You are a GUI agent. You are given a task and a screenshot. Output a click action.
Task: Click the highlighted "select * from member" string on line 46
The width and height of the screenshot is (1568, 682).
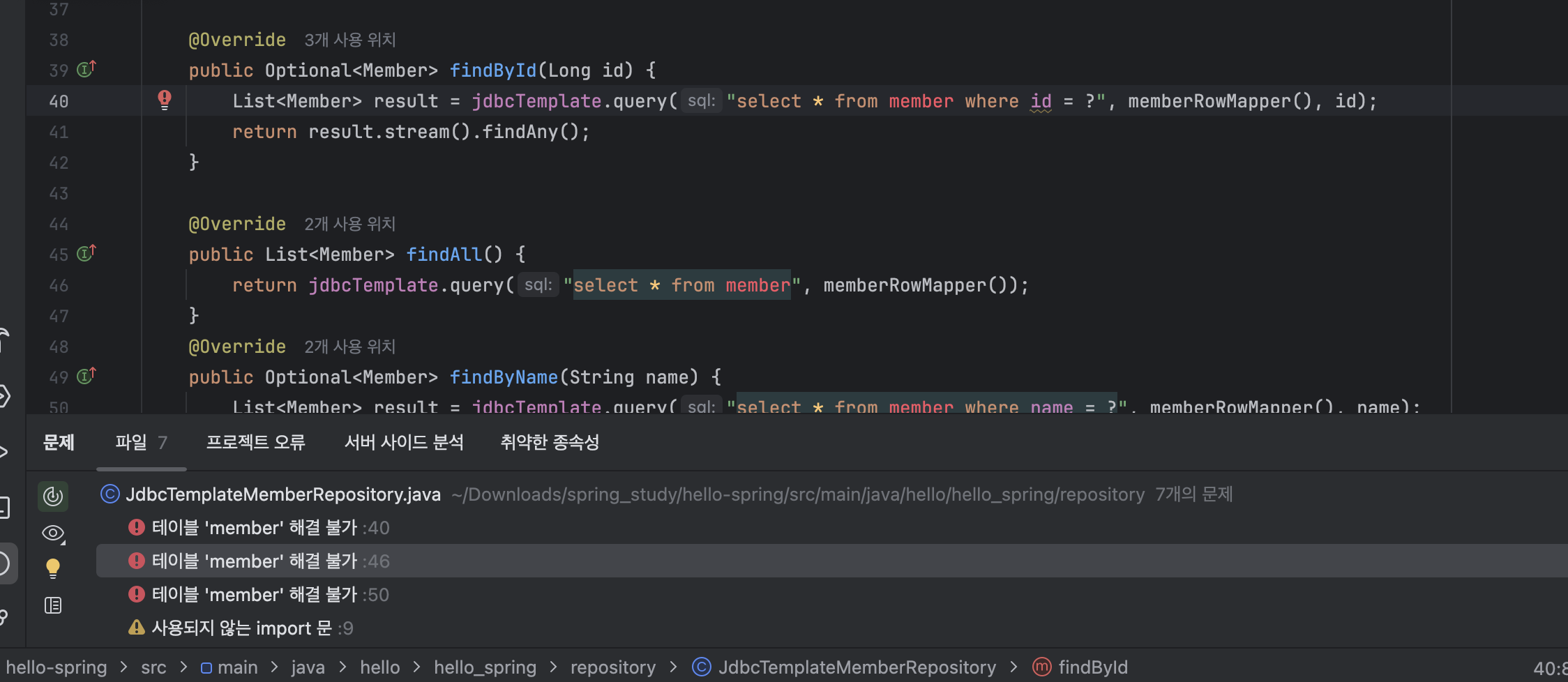coord(681,285)
